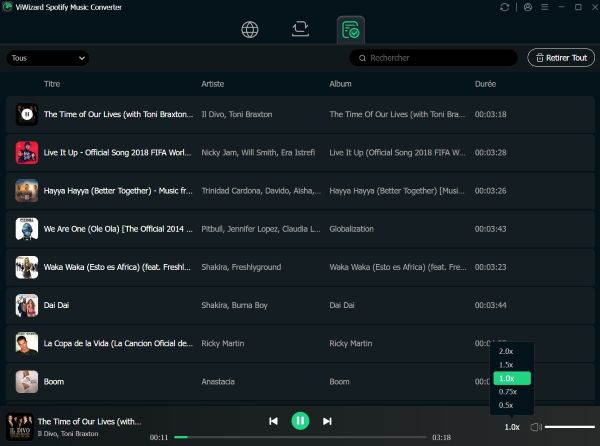Open the user account icon
The image size is (600, 446).
[528, 7]
